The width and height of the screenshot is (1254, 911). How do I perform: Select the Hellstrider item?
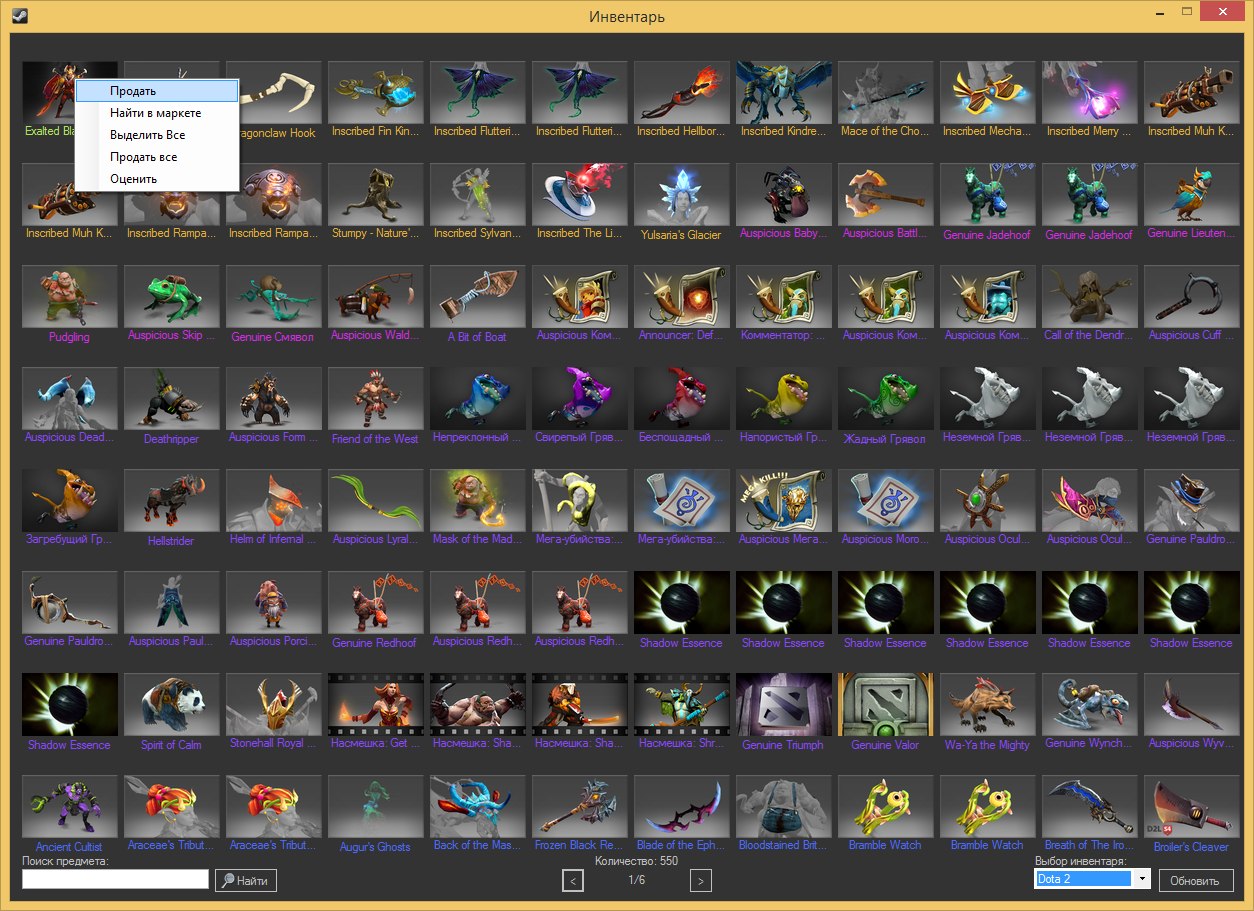tap(172, 501)
